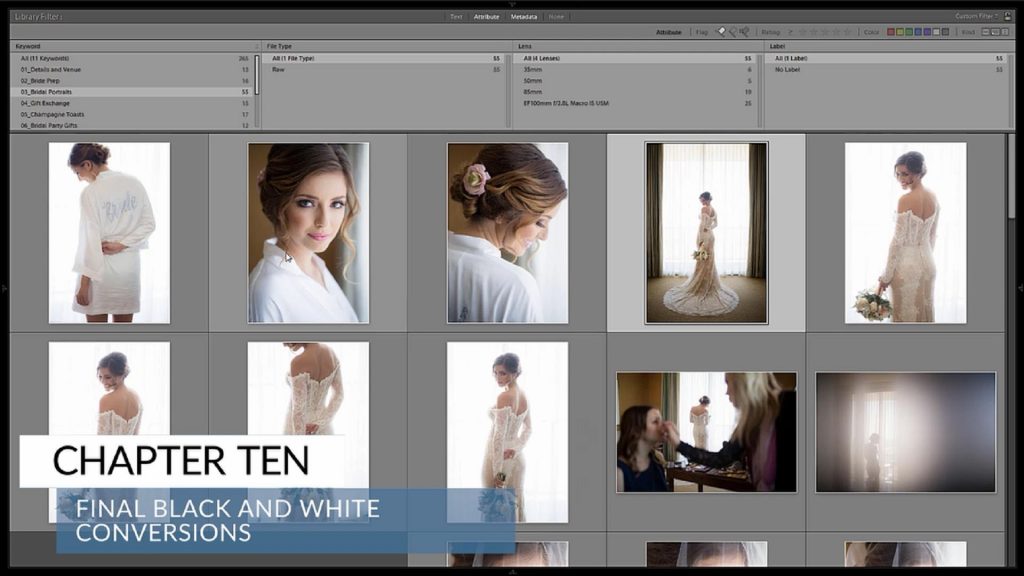
Task: Select 'All (1 File Type)' row
Action: [384, 58]
